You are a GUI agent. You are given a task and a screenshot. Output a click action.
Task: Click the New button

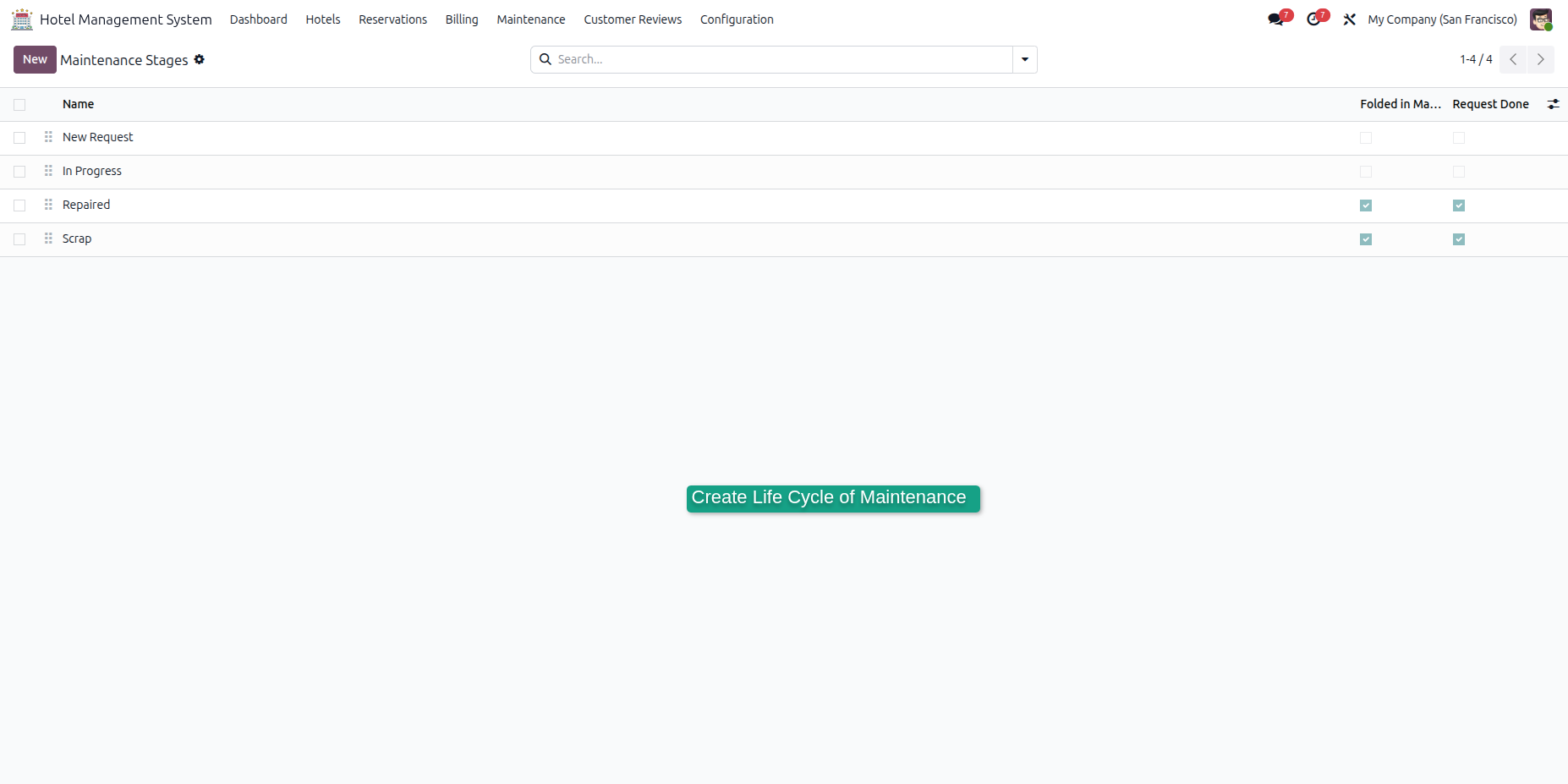click(35, 59)
